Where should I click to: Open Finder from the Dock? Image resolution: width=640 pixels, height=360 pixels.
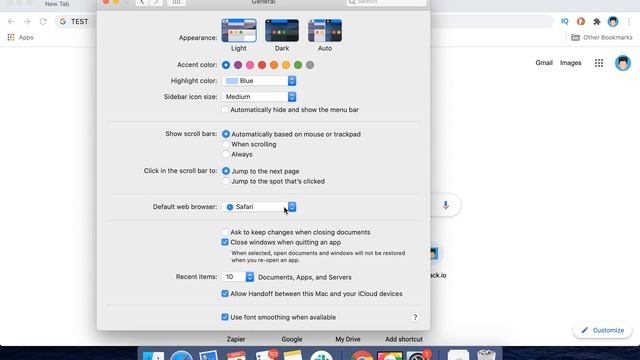pos(153,356)
